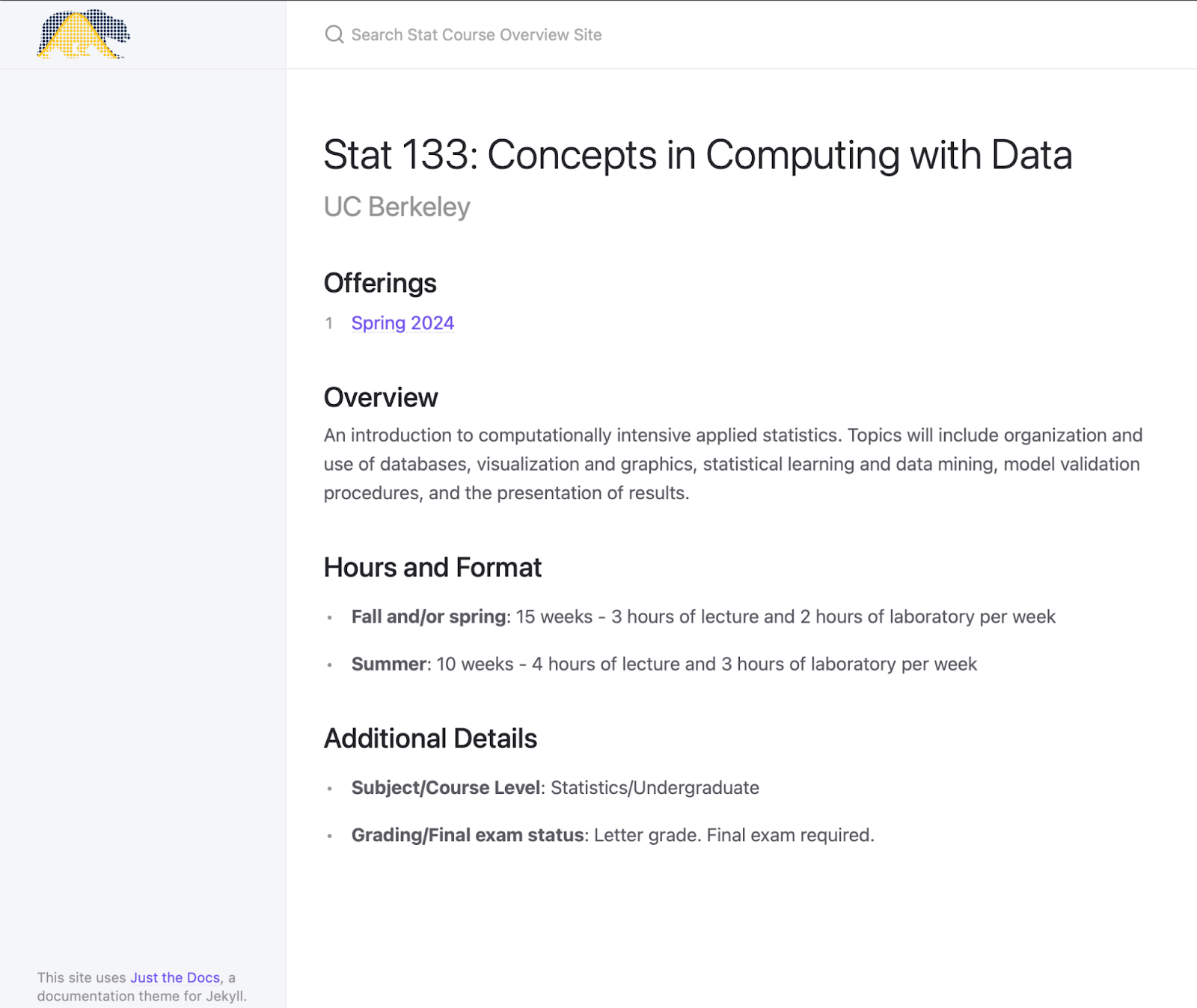1197x1008 pixels.
Task: Click list number 1 beside Spring 2024
Action: click(x=328, y=323)
